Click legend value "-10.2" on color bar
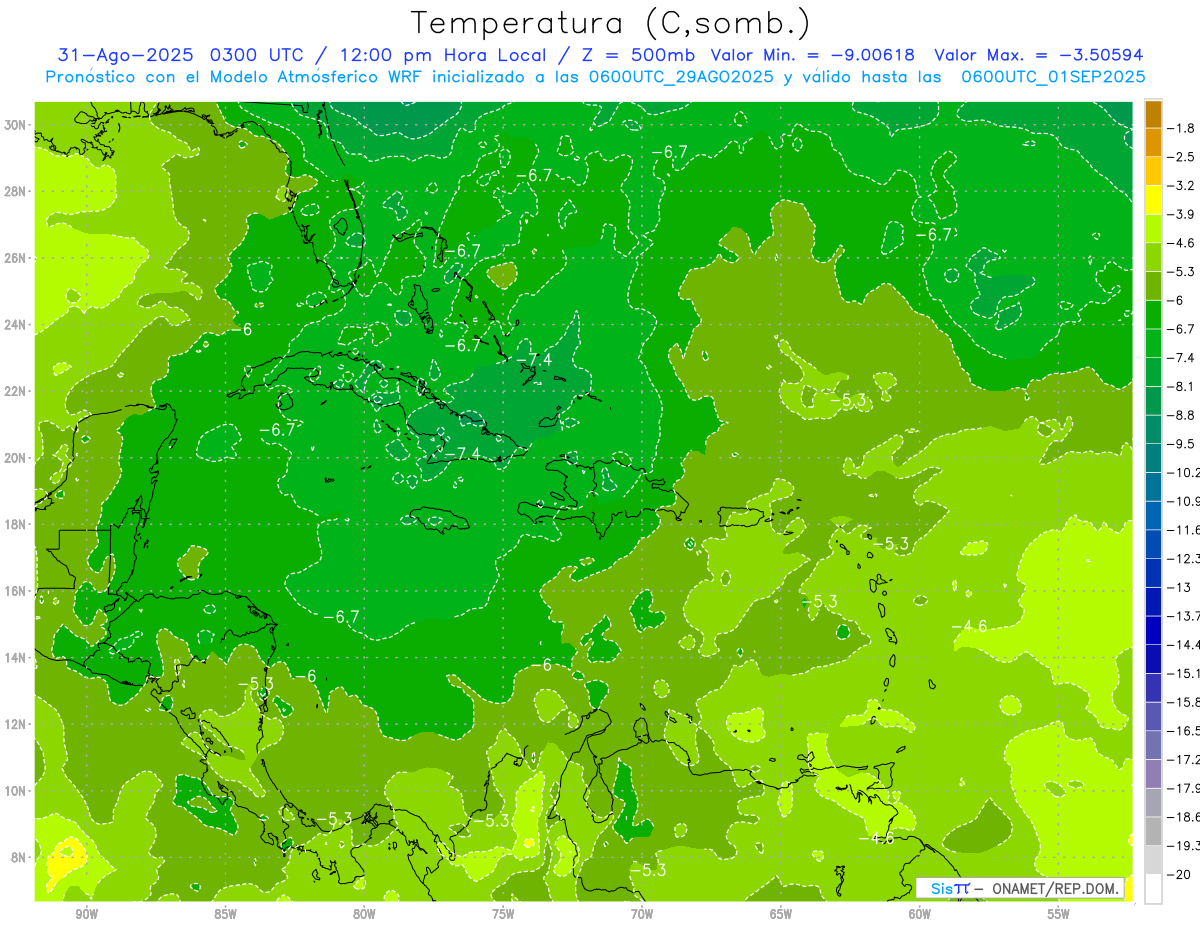The height and width of the screenshot is (927, 1200). (x=1184, y=472)
